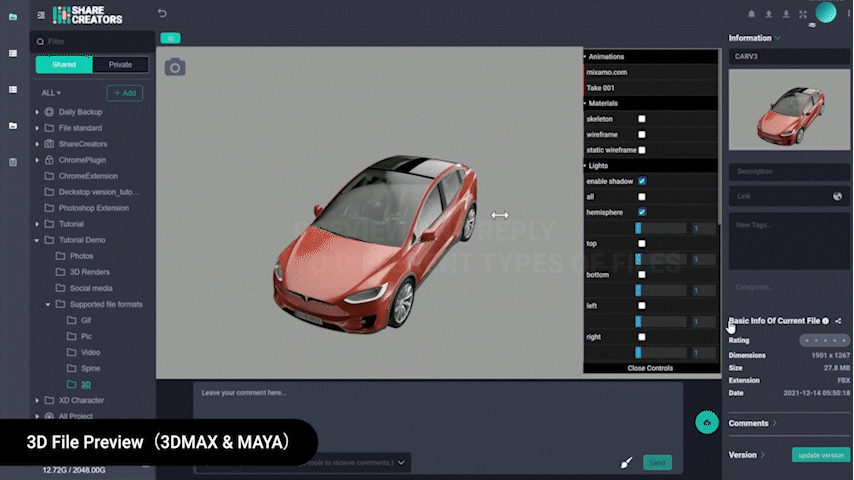
Task: Open the top folder icon in left rail
Action: pos(13,17)
